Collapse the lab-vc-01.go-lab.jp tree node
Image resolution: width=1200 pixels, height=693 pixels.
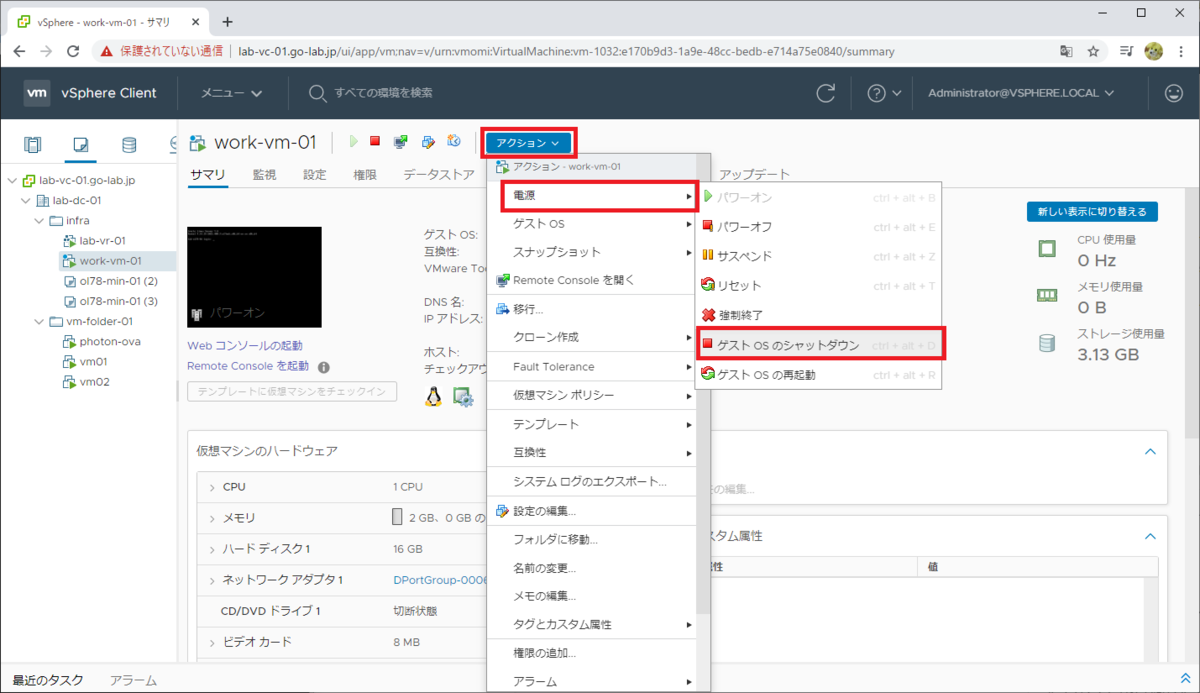(11, 180)
